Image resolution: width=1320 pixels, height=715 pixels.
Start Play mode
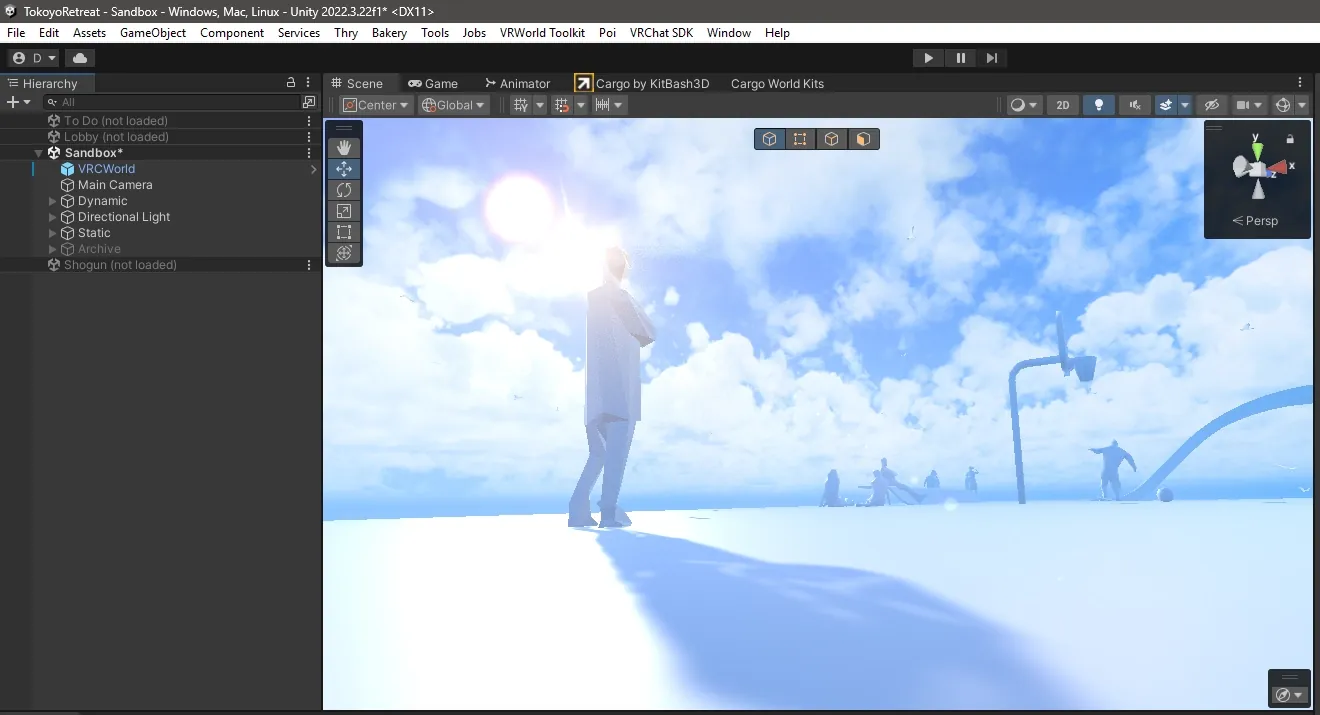tap(928, 58)
